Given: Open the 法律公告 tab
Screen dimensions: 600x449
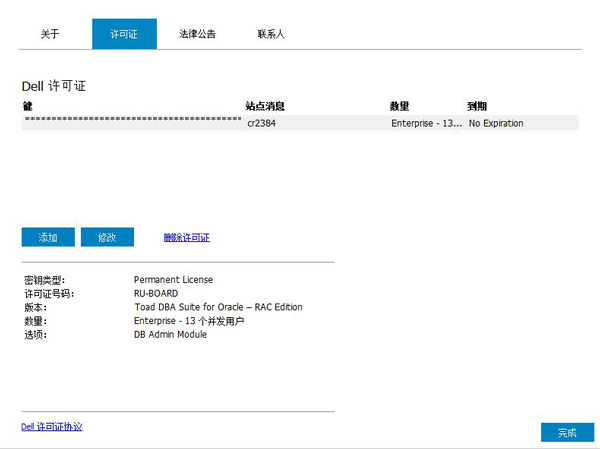Looking at the screenshot, I should (198, 34).
